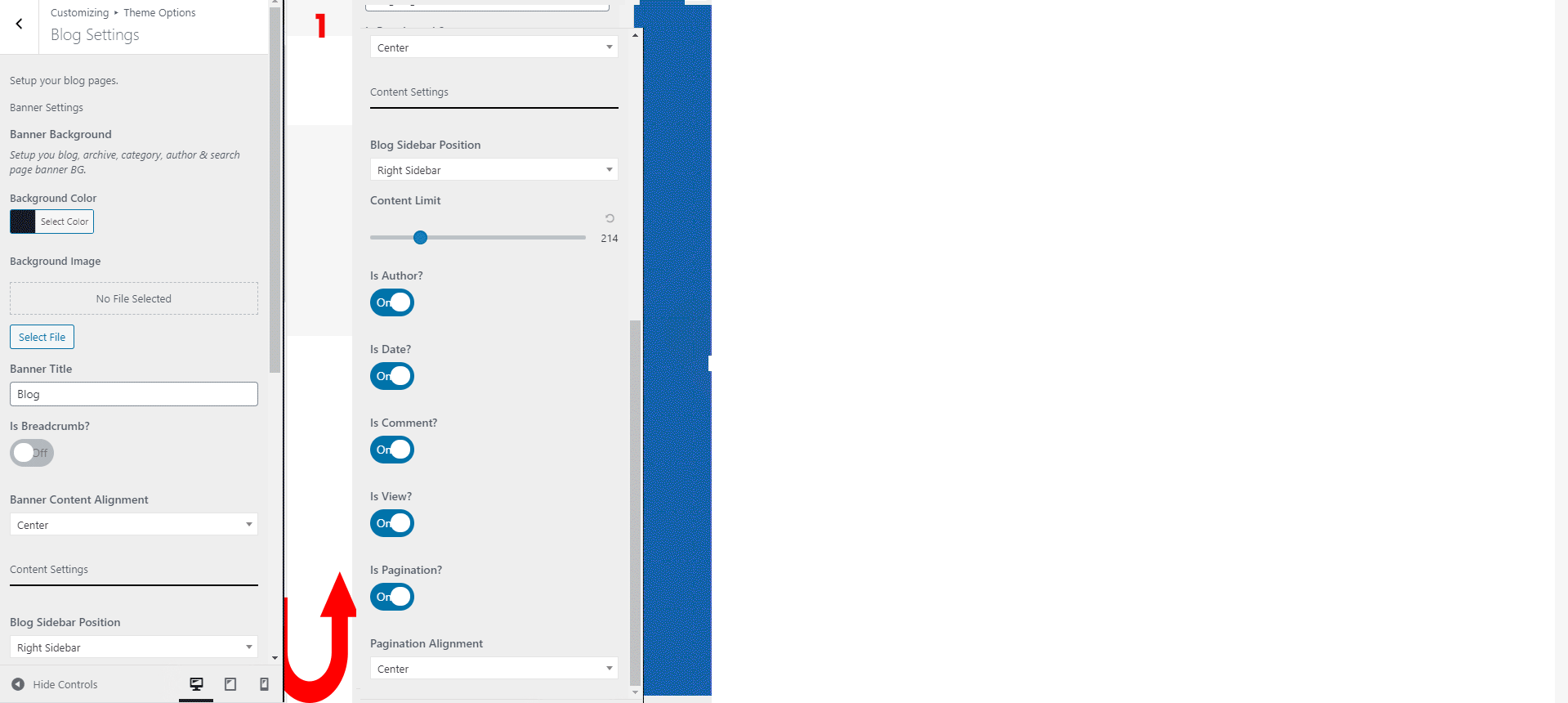The width and height of the screenshot is (1568, 703).
Task: Click the Background Image label
Action: [56, 261]
